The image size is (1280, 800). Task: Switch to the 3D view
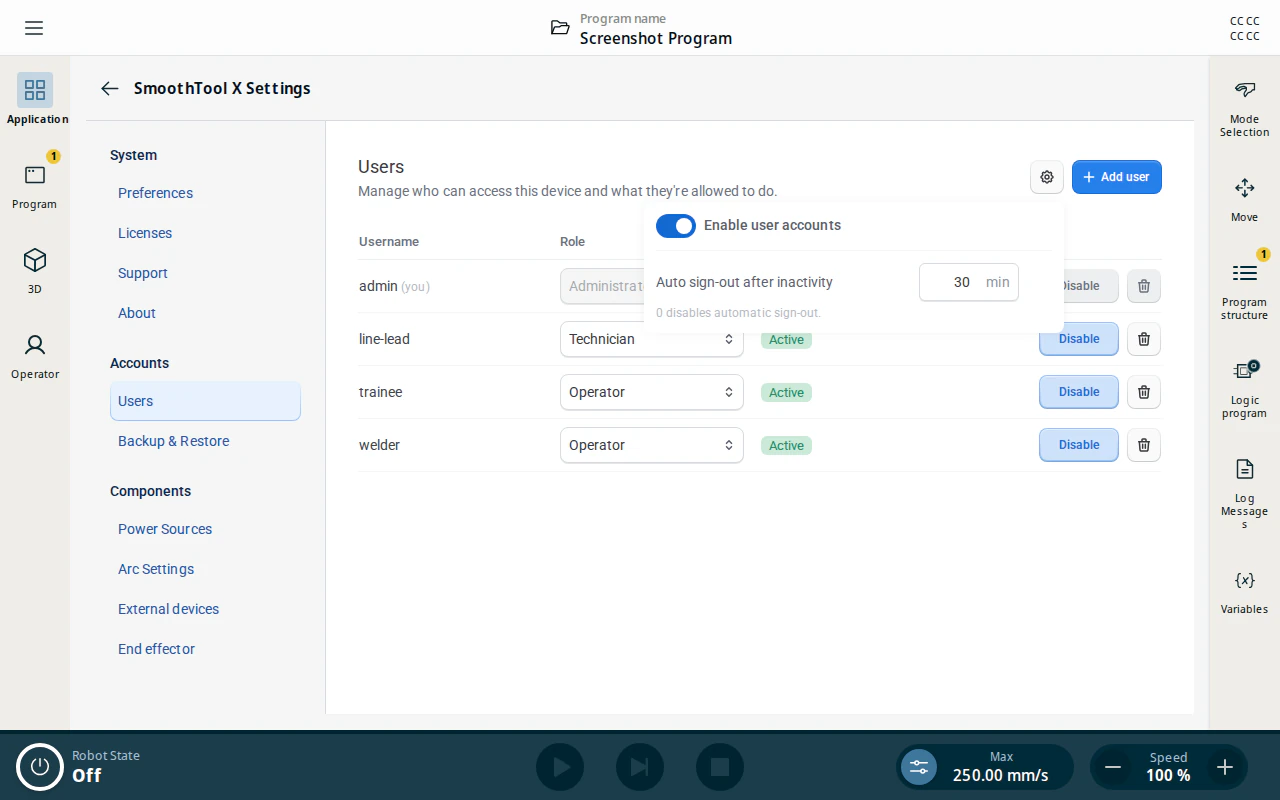[35, 269]
